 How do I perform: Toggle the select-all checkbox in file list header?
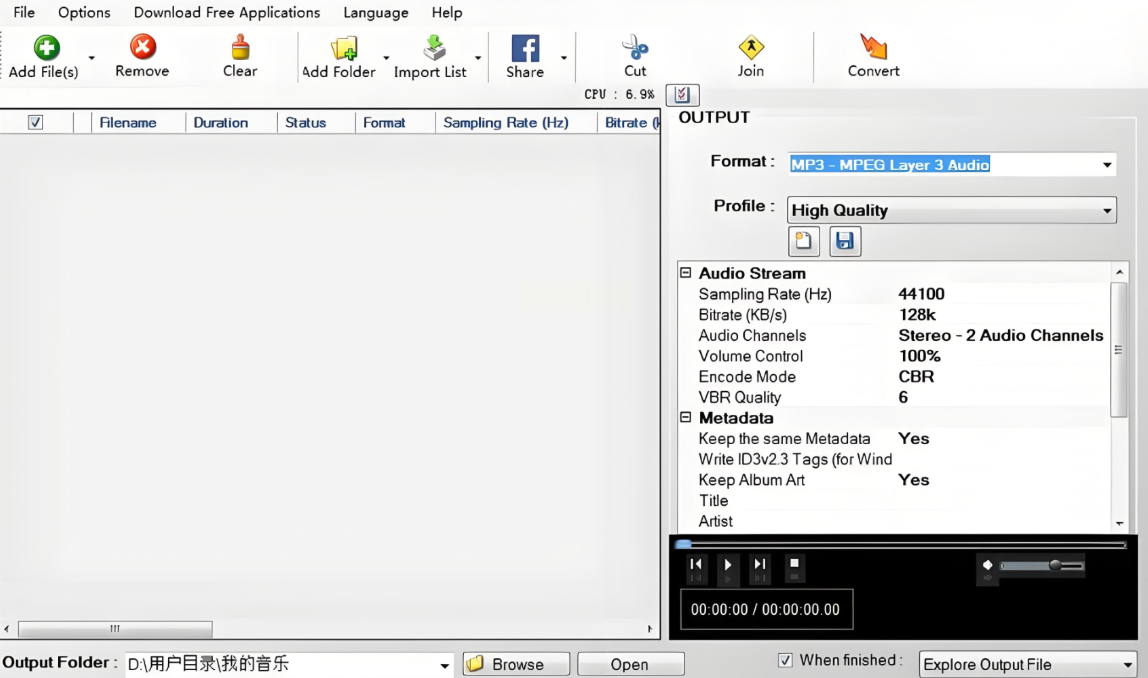pyautogui.click(x=36, y=122)
